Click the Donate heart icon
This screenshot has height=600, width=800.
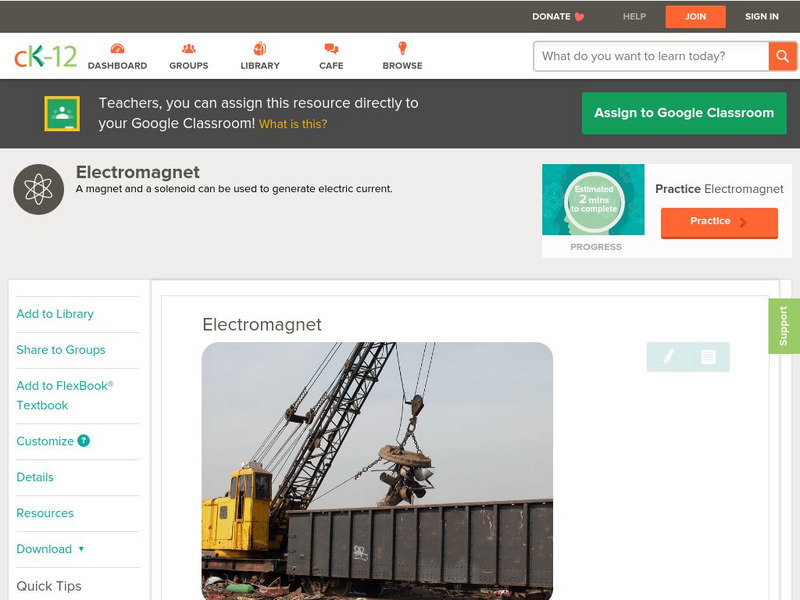(x=579, y=17)
